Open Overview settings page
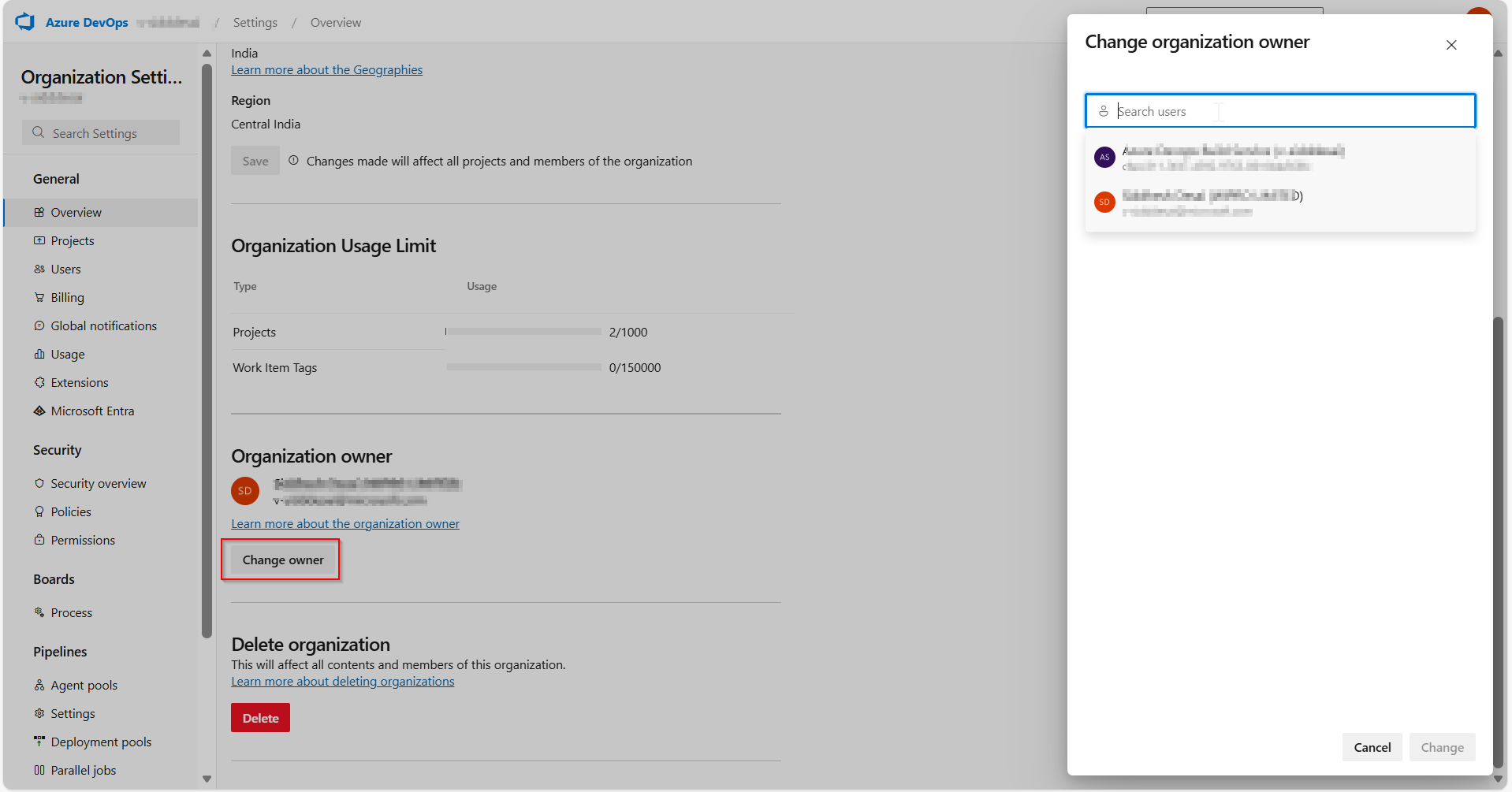The height and width of the screenshot is (792, 1512). (x=101, y=212)
